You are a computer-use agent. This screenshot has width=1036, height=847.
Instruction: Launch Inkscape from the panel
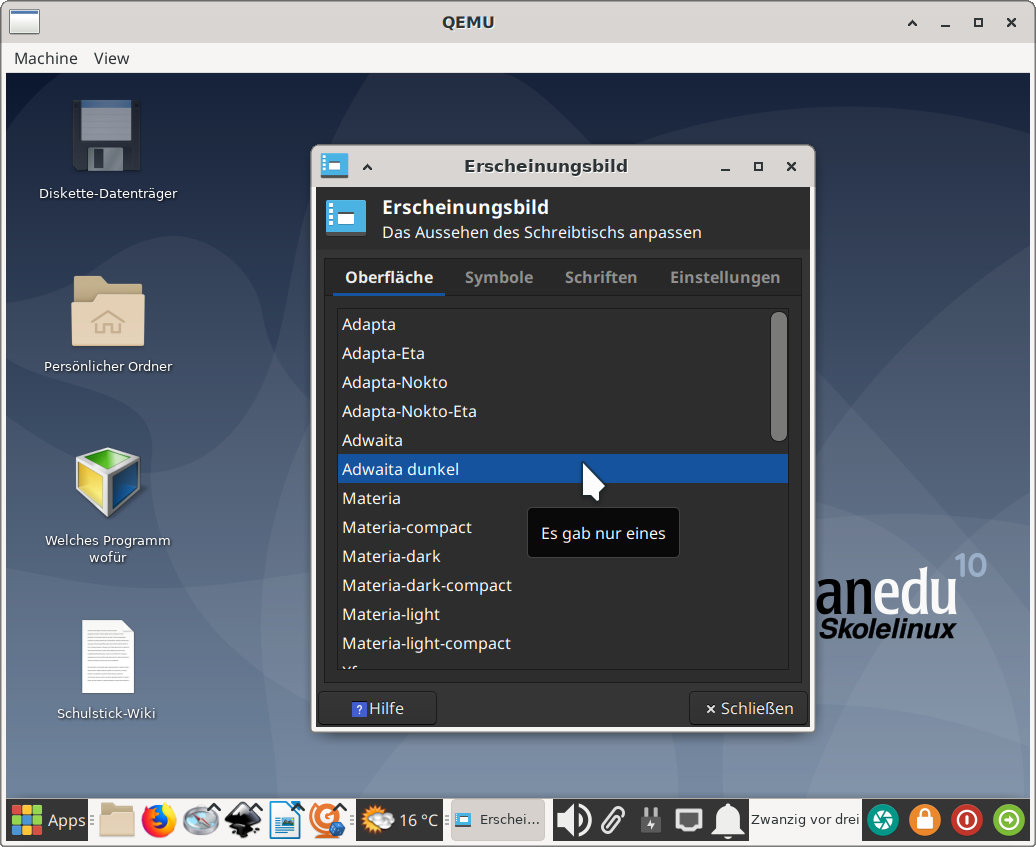[243, 820]
